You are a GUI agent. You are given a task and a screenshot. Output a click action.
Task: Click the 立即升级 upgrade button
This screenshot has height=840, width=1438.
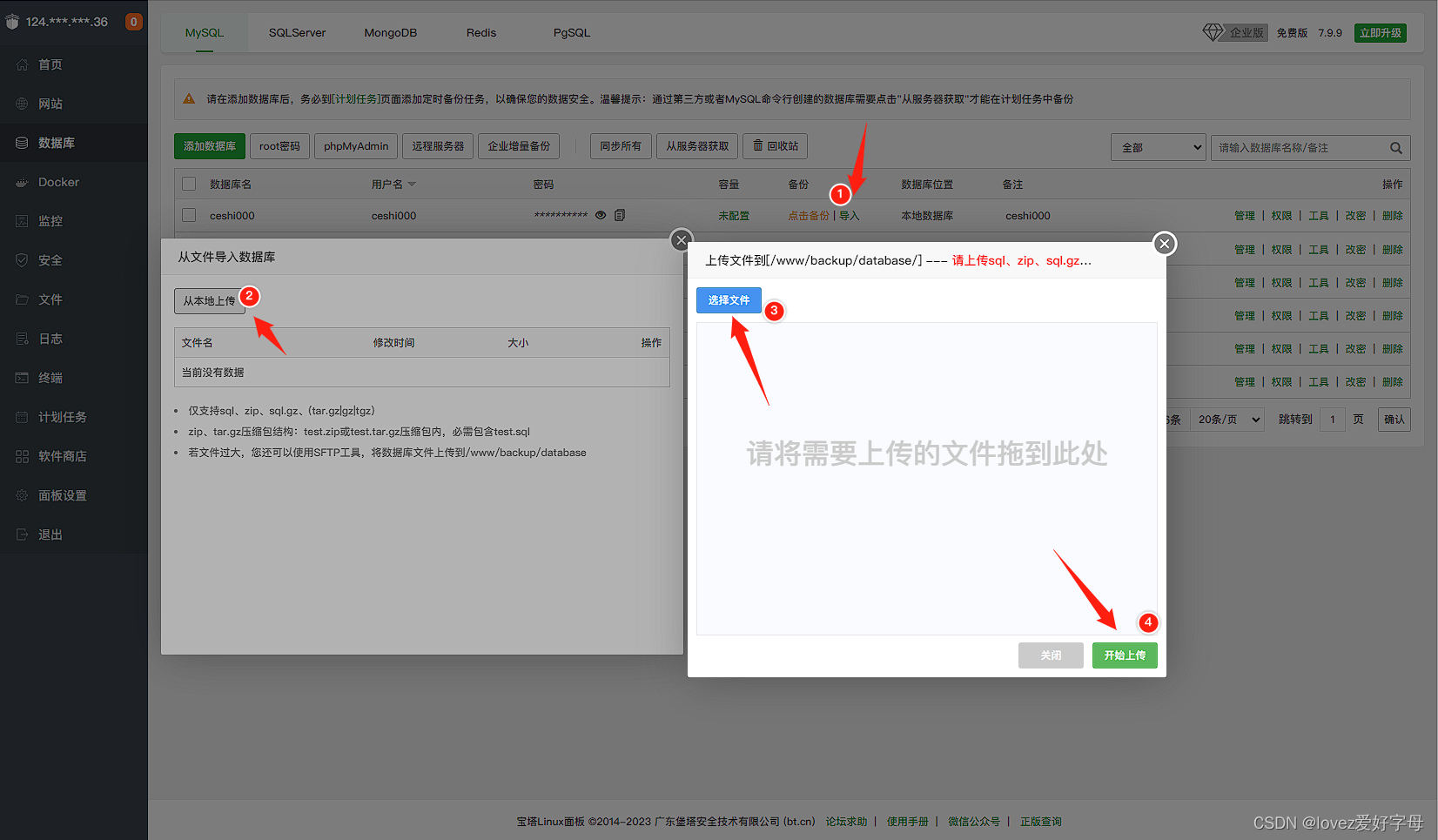click(1381, 33)
